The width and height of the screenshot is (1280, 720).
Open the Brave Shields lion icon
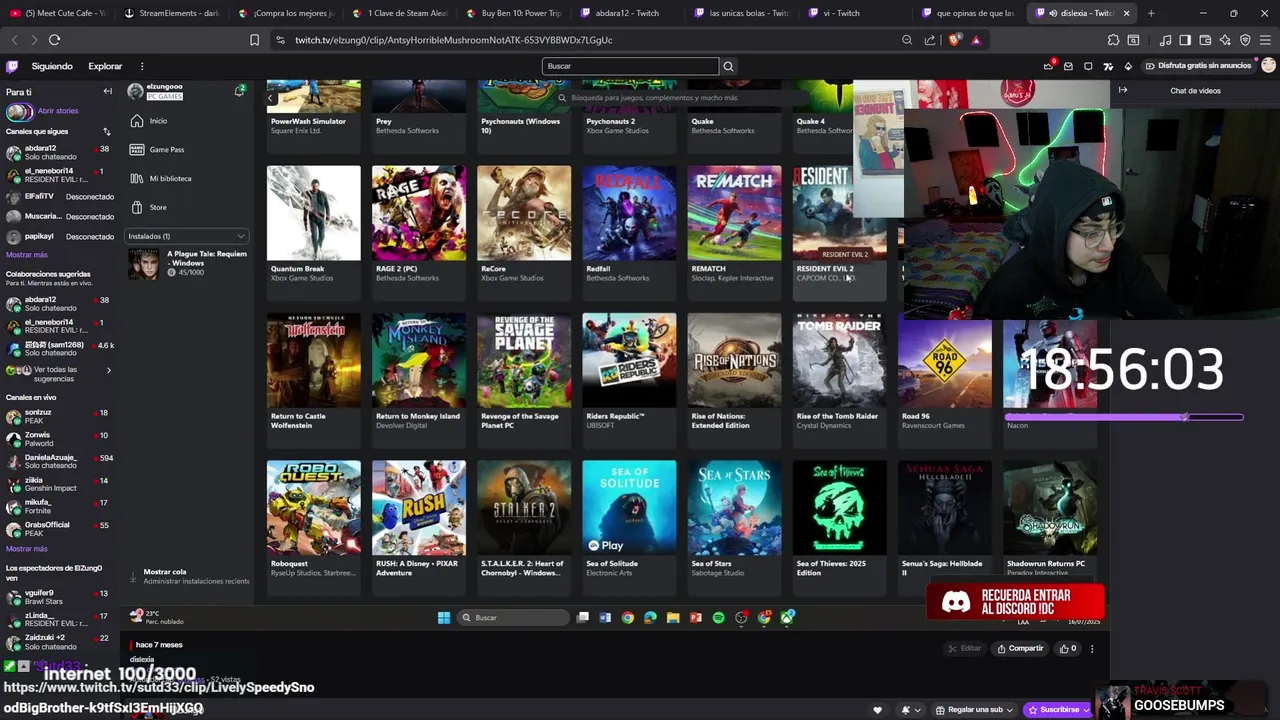[954, 40]
